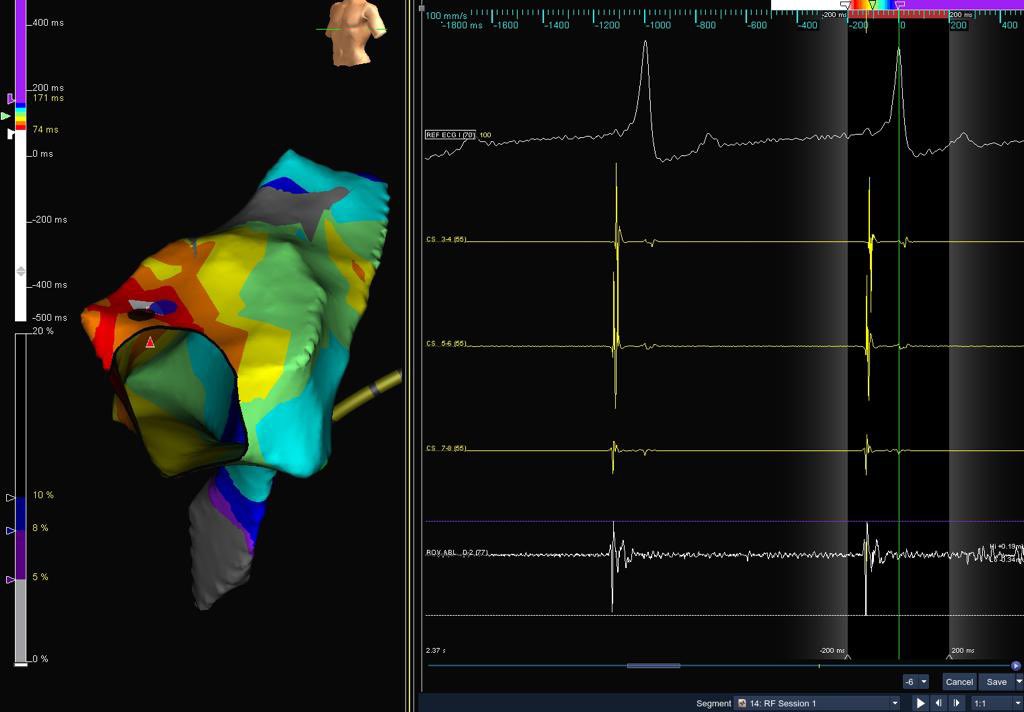Click the REF ECG I channel label

[x=450, y=135]
